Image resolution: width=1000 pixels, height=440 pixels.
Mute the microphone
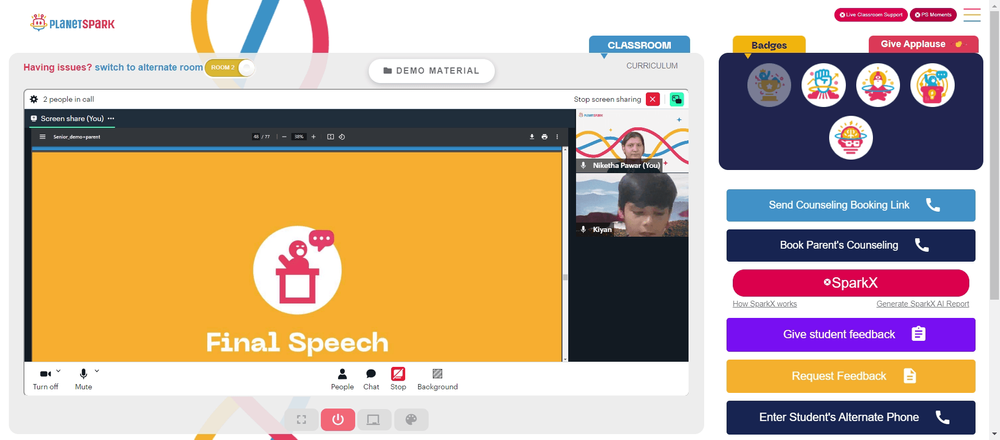click(84, 379)
